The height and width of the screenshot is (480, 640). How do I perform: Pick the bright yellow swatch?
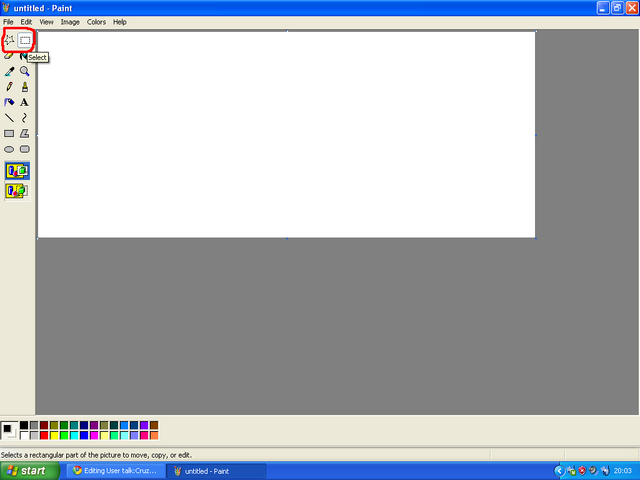(54, 436)
